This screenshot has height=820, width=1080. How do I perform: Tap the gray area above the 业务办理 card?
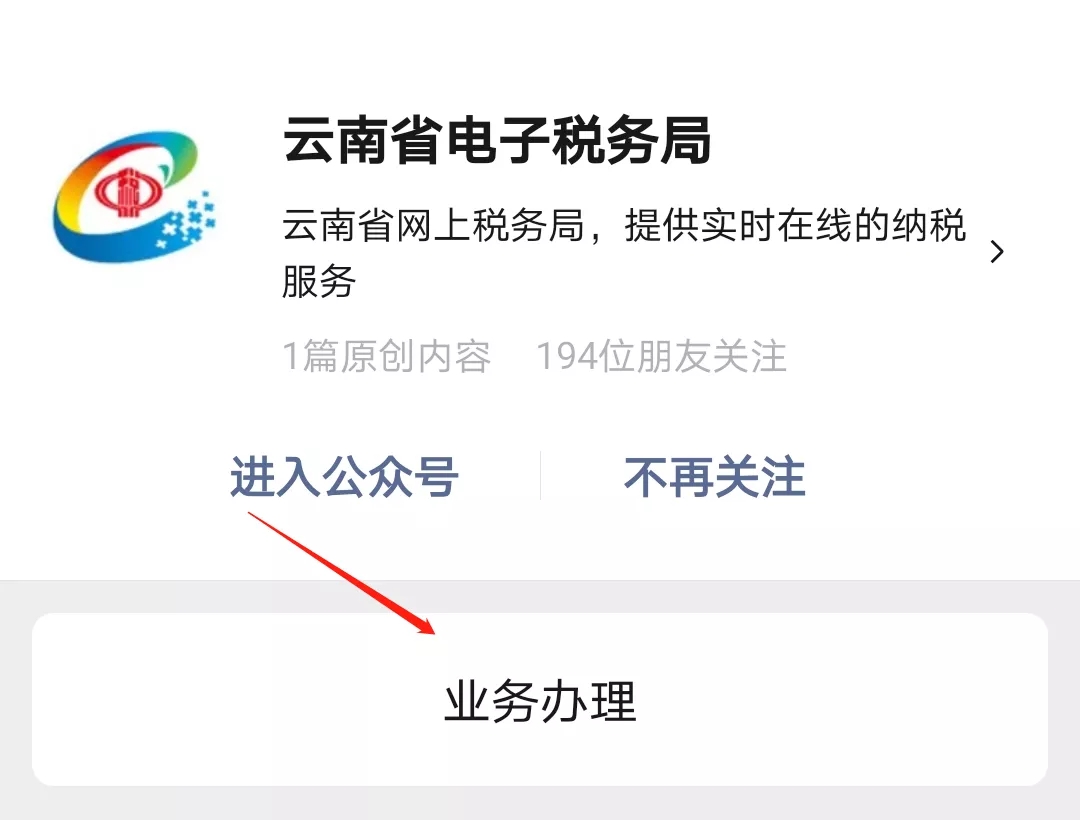click(540, 596)
